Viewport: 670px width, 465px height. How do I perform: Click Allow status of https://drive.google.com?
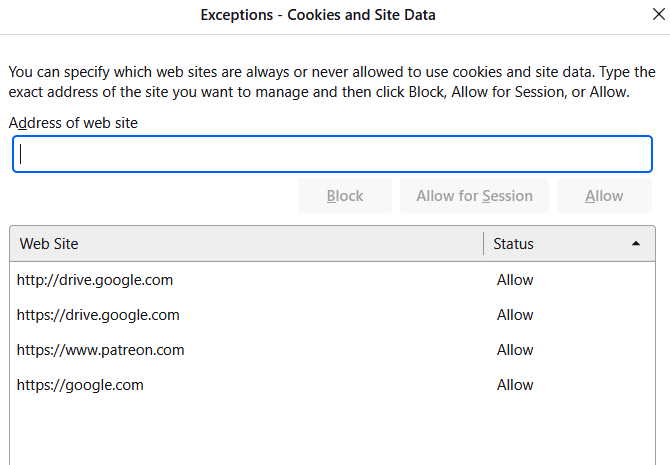(515, 315)
